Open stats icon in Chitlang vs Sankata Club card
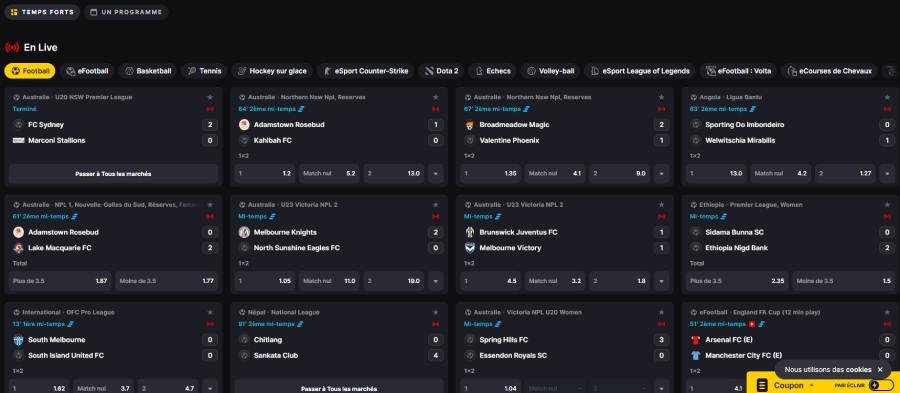Viewport: 900px width, 393px height. 300,324
